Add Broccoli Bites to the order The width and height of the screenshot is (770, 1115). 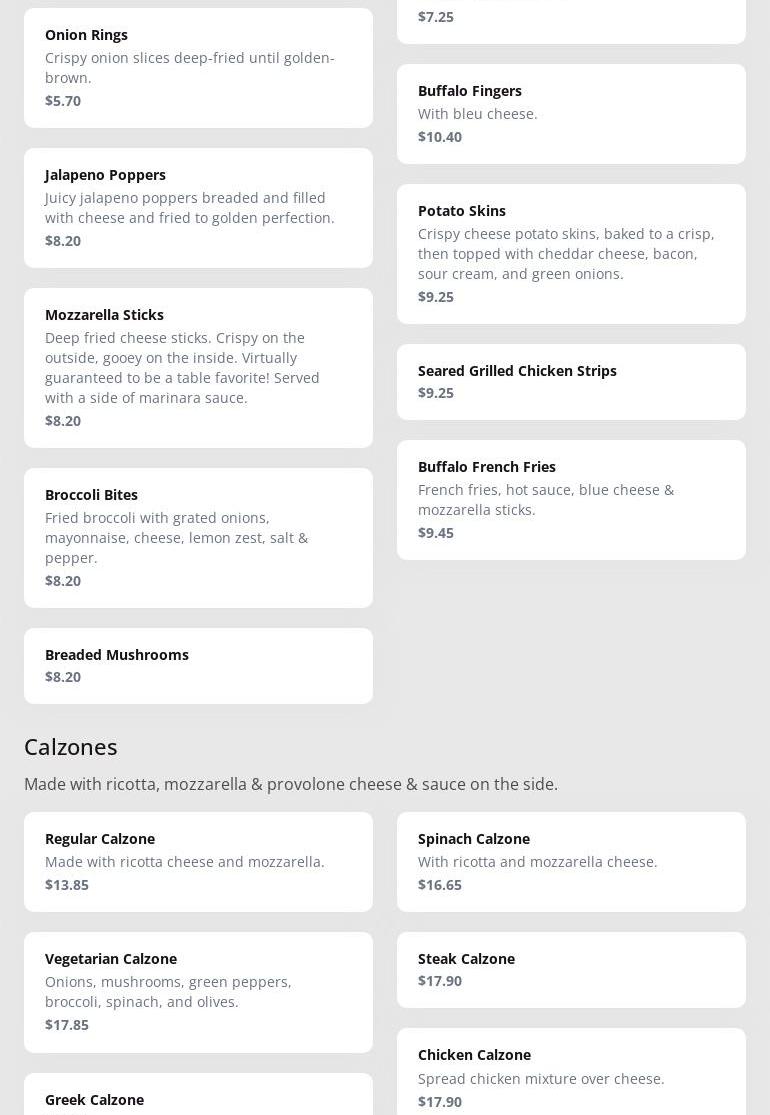[198, 538]
